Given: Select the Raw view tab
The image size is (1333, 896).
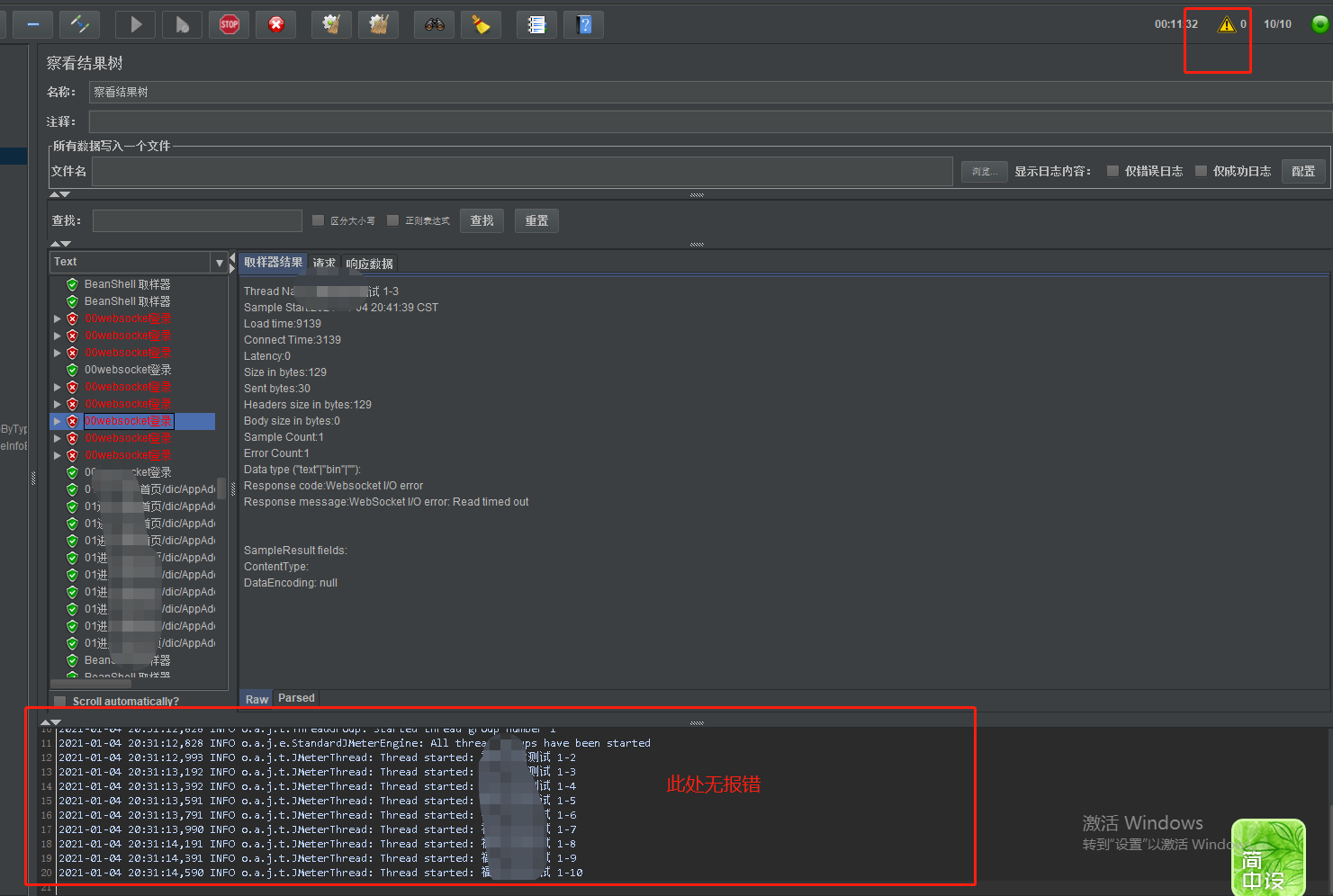Looking at the screenshot, I should [x=257, y=699].
